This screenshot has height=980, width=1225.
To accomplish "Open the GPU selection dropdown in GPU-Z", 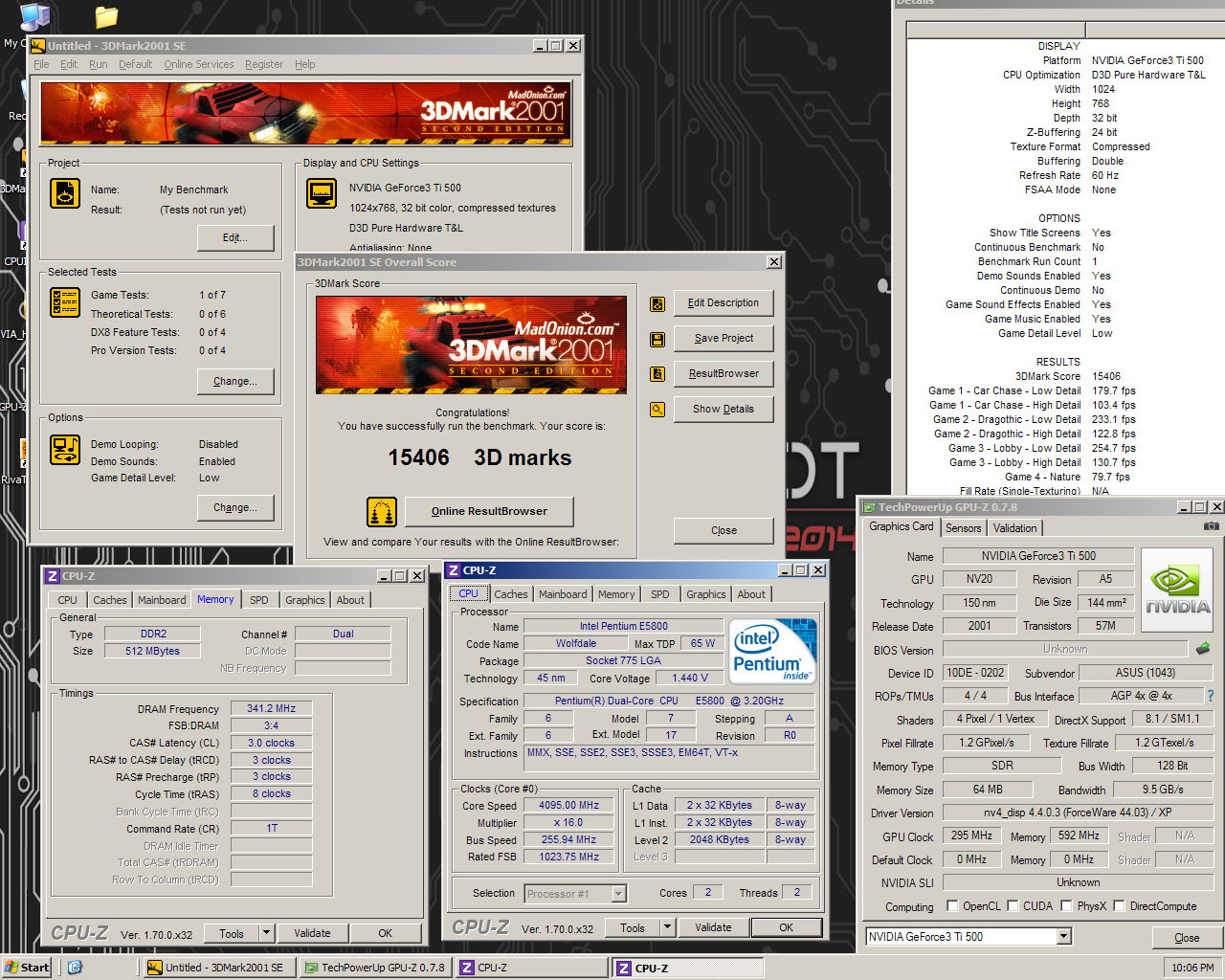I will click(x=1062, y=937).
